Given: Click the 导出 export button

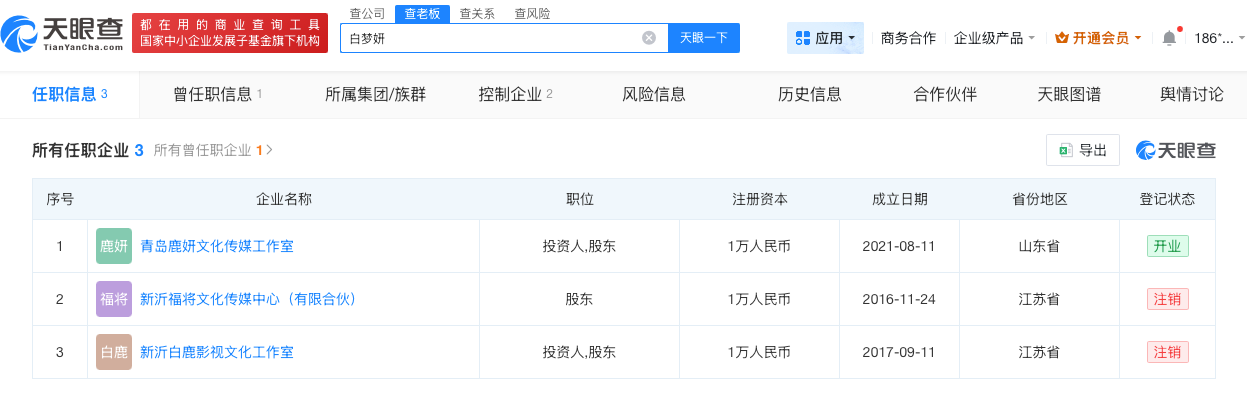Looking at the screenshot, I should (1083, 150).
